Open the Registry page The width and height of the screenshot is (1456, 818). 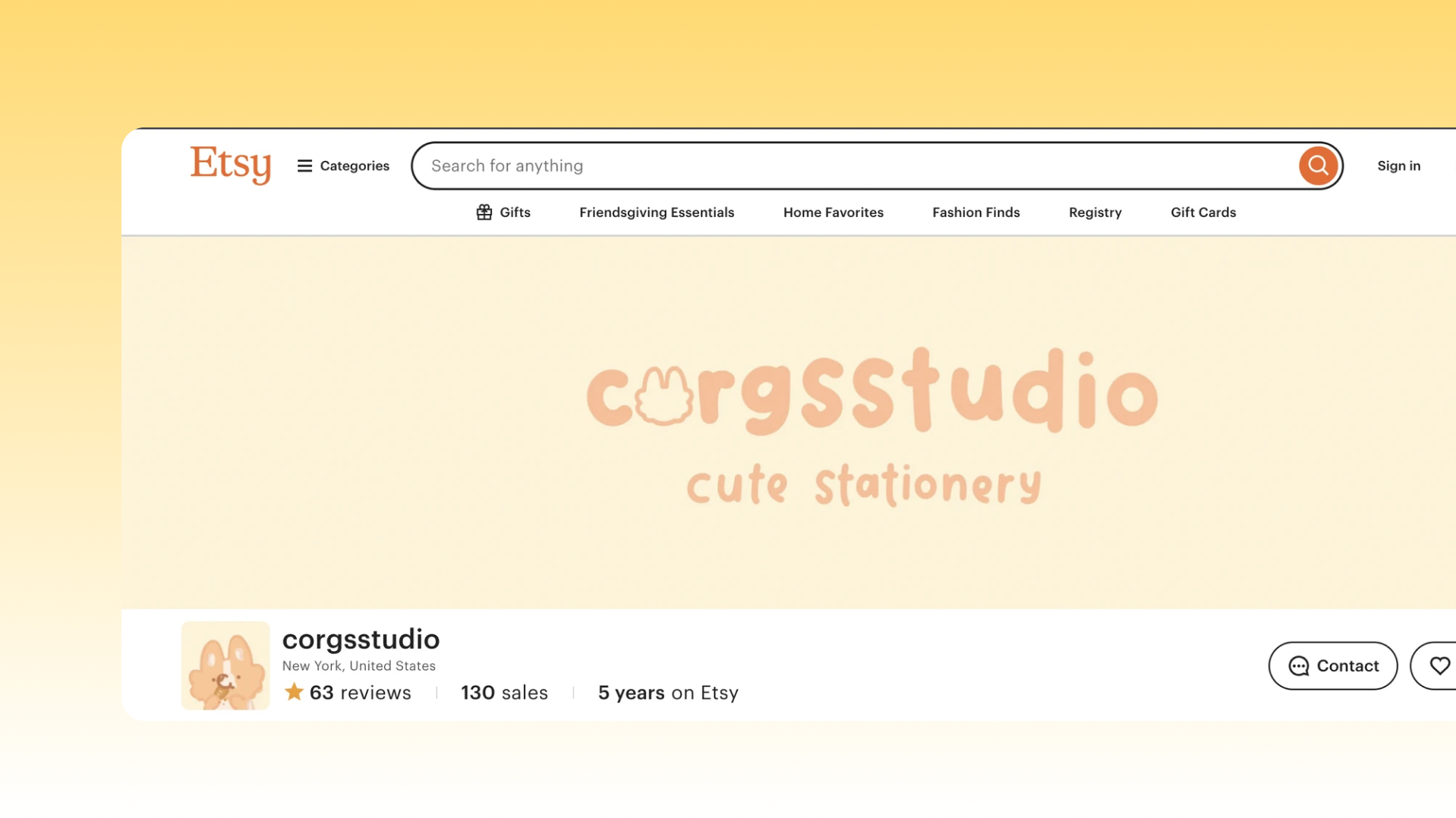click(1095, 212)
